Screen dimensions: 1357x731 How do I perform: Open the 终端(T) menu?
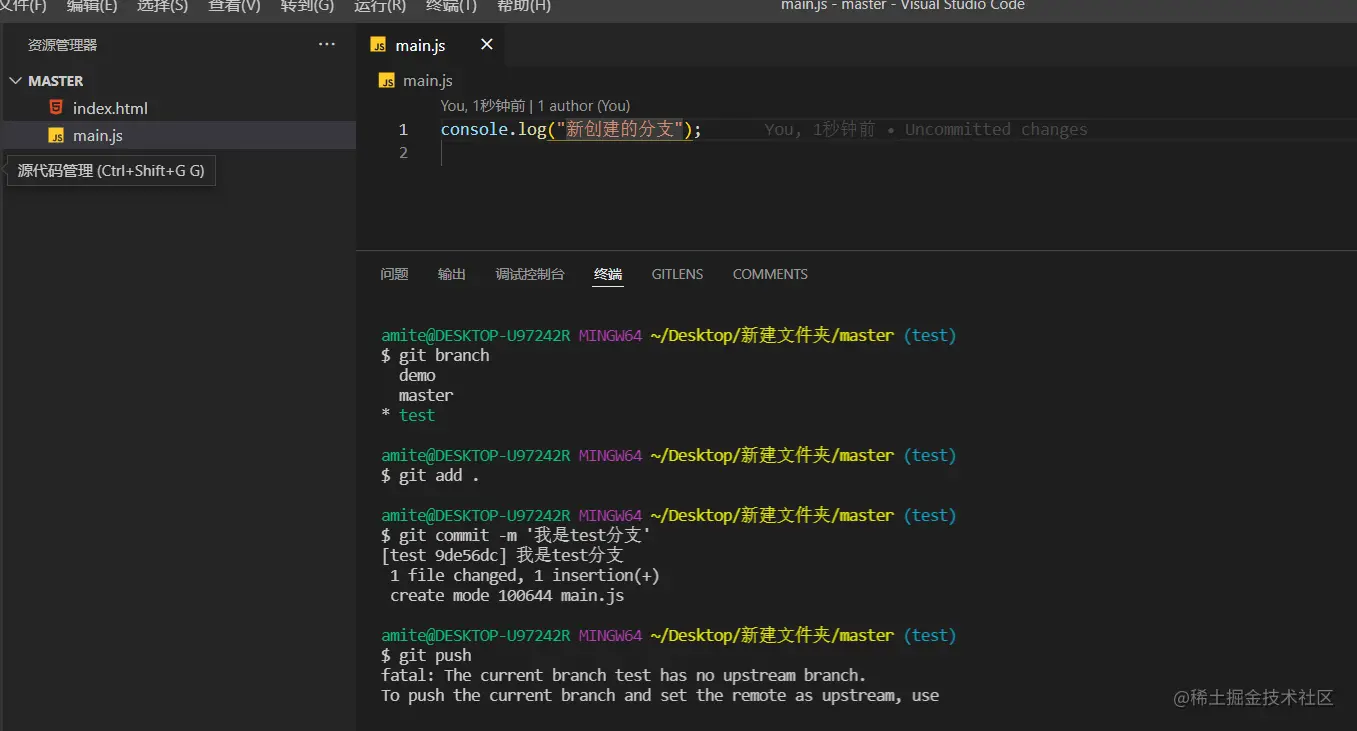tap(451, 7)
